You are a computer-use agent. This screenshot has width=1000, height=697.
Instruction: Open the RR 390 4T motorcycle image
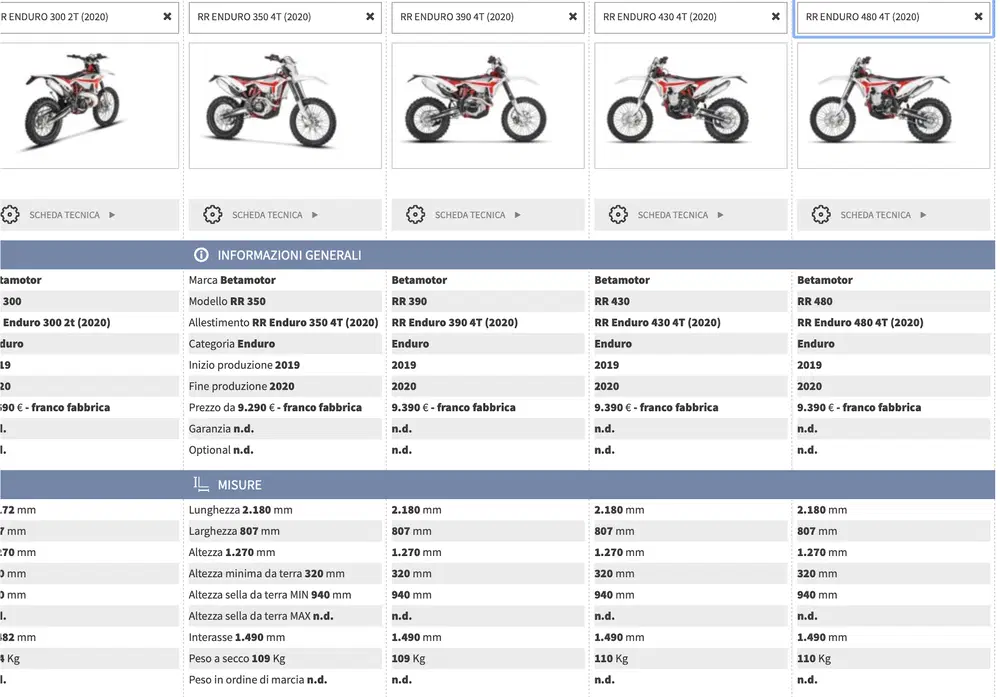click(488, 105)
